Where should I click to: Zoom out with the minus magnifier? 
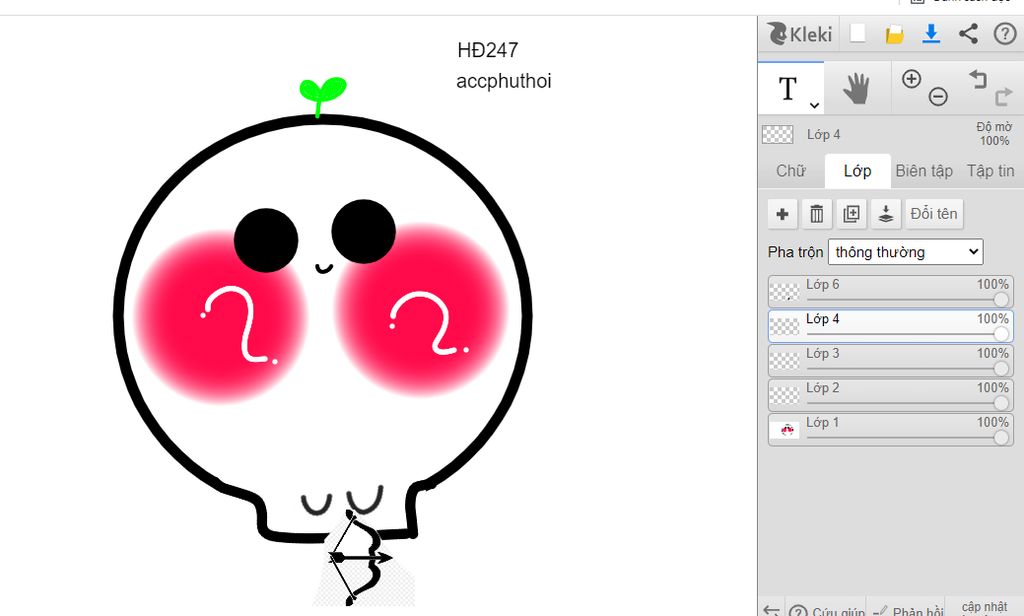pos(938,97)
